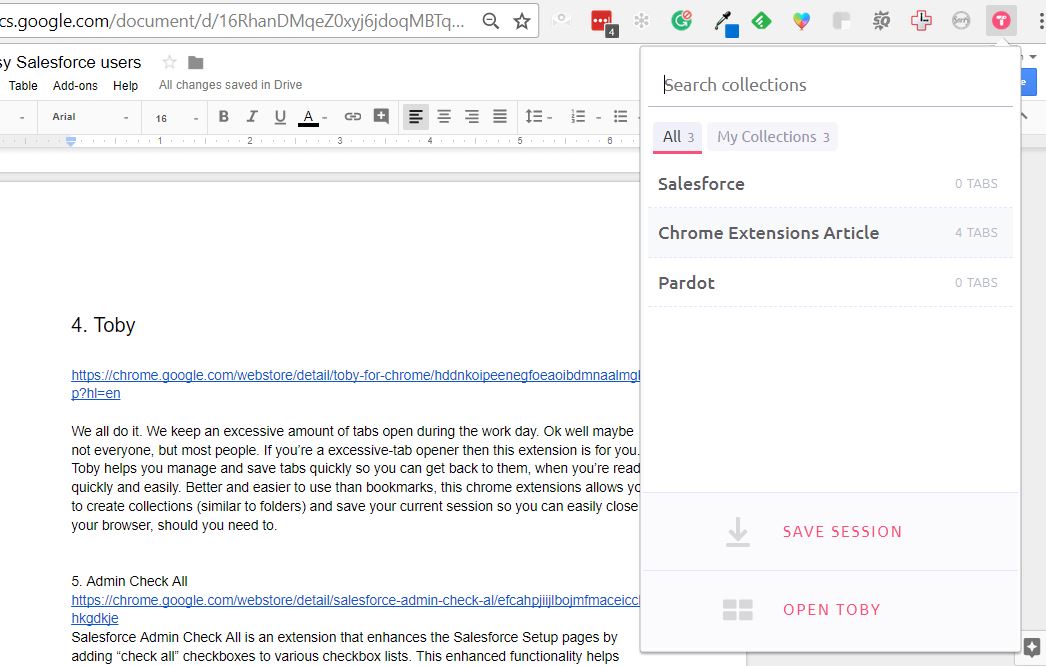This screenshot has height=666, width=1046.
Task: Set justified alignment
Action: (x=500, y=117)
